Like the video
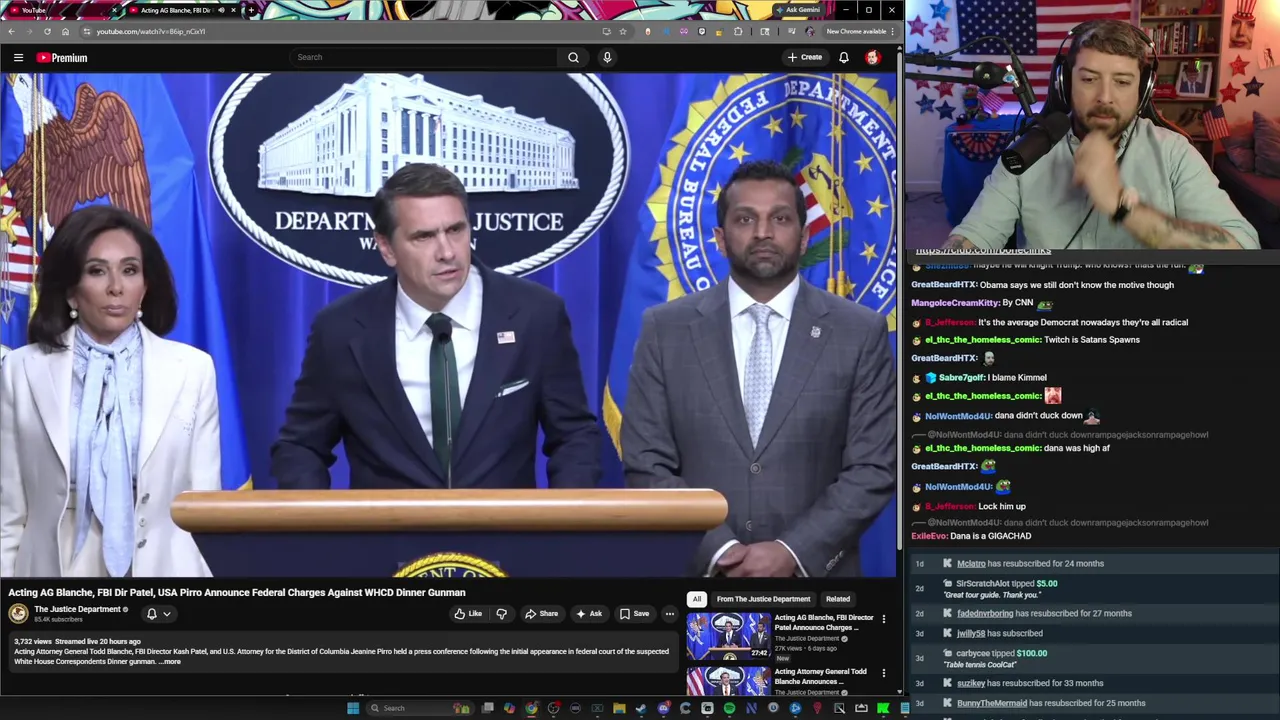This screenshot has width=1280, height=720. [x=467, y=614]
